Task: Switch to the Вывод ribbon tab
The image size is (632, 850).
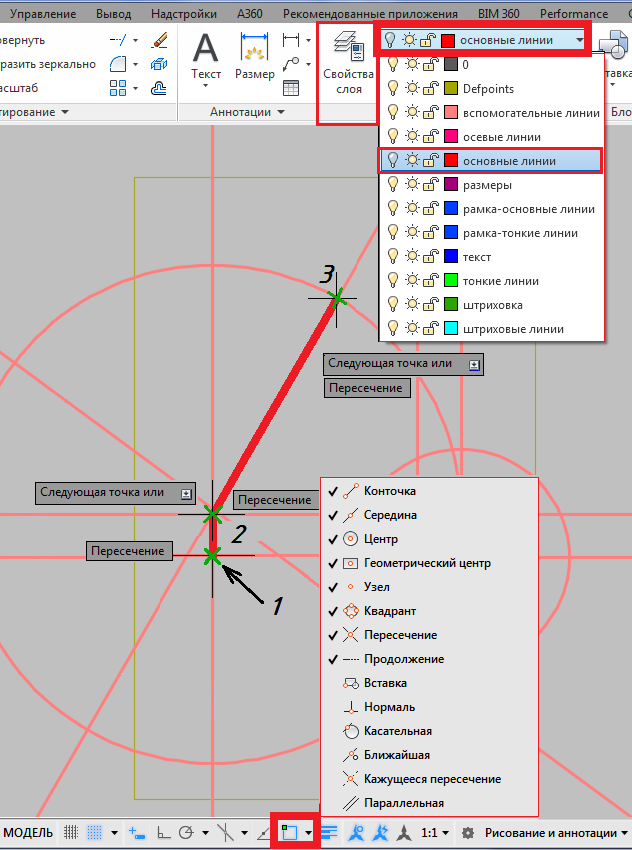Action: pos(119,14)
